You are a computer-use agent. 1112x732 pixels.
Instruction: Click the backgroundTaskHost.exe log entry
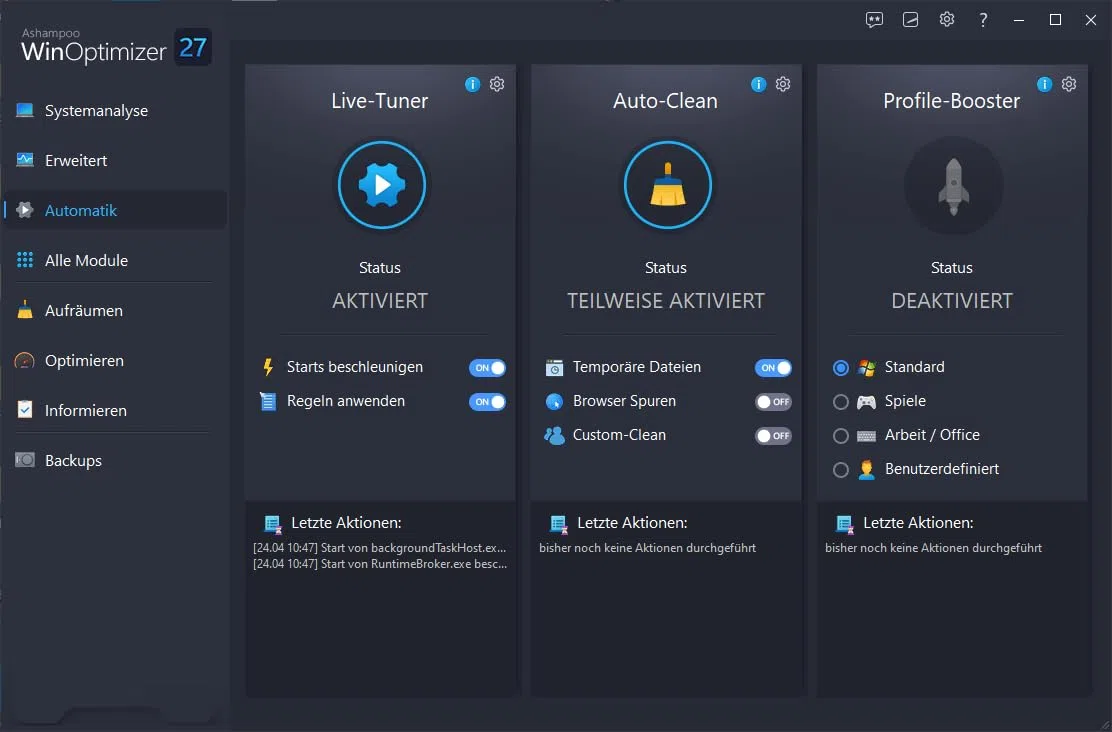coord(380,548)
